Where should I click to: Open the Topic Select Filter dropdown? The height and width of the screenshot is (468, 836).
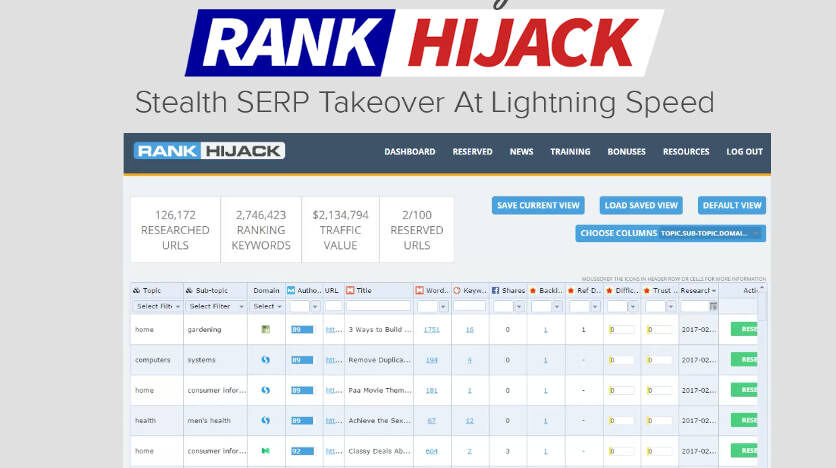(x=156, y=306)
